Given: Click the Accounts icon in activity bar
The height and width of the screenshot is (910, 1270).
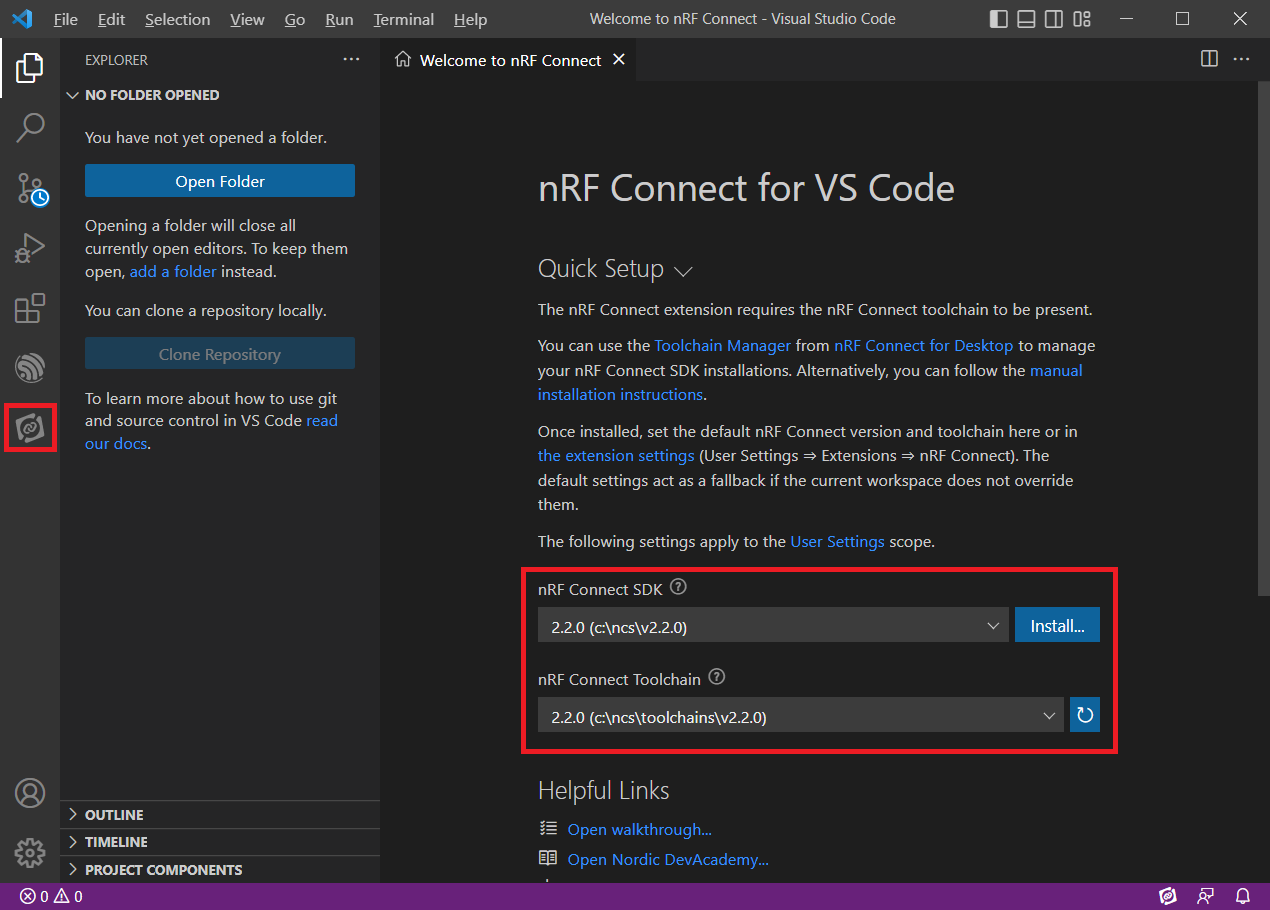Looking at the screenshot, I should coord(30,793).
